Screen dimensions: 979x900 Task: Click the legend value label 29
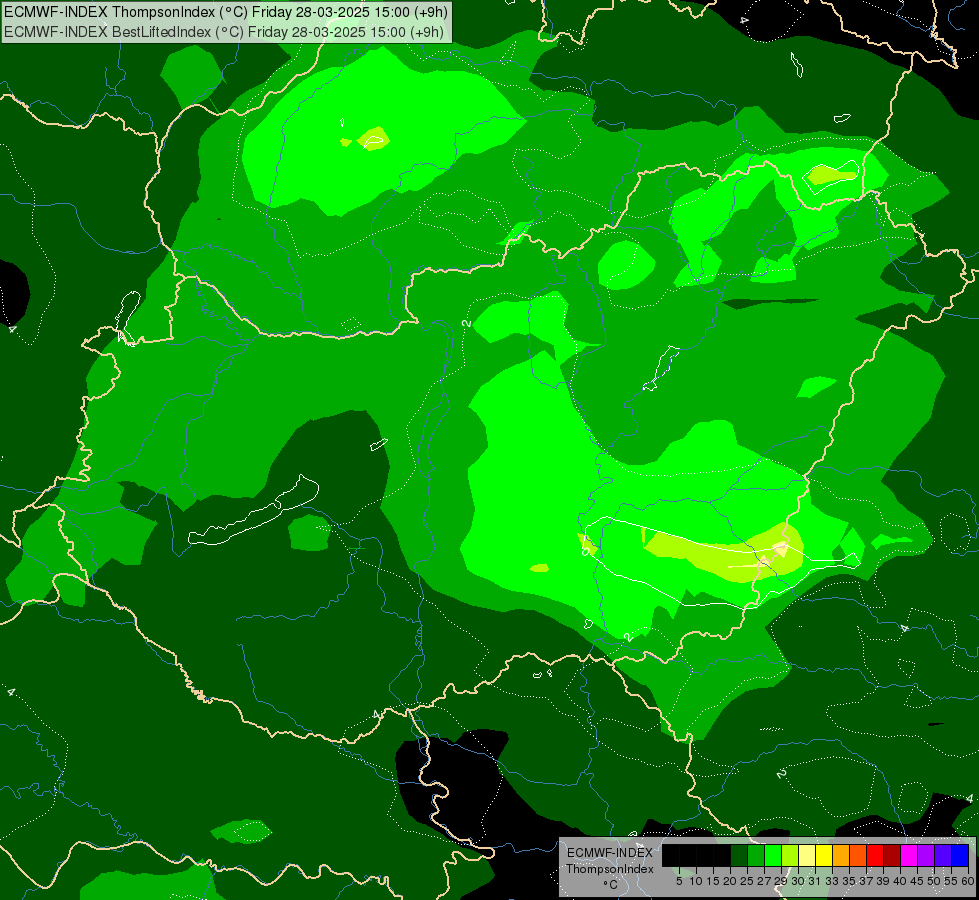click(781, 881)
